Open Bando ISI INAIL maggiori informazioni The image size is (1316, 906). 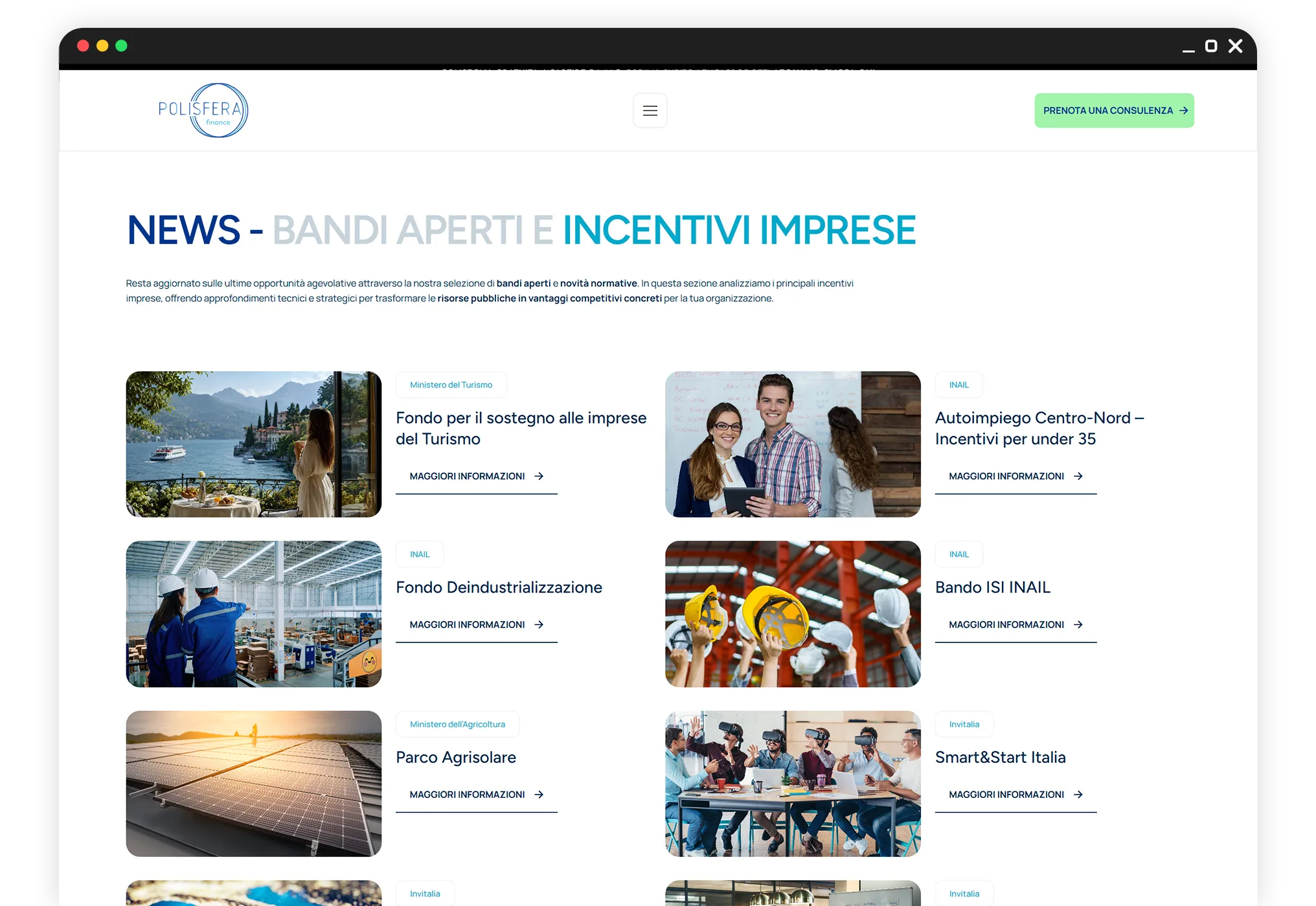pyautogui.click(x=1015, y=625)
